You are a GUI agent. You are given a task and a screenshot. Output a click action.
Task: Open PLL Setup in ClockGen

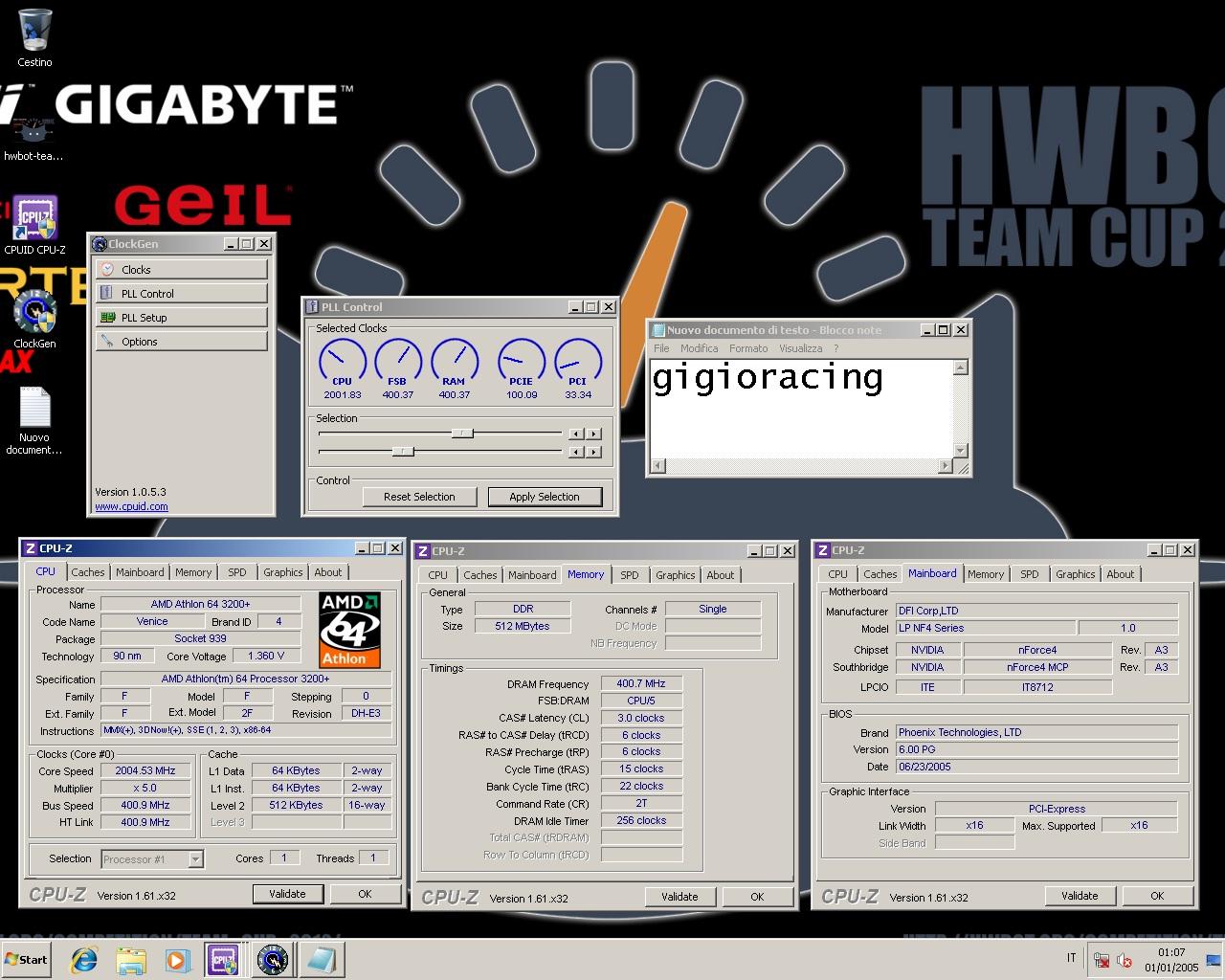[181, 318]
